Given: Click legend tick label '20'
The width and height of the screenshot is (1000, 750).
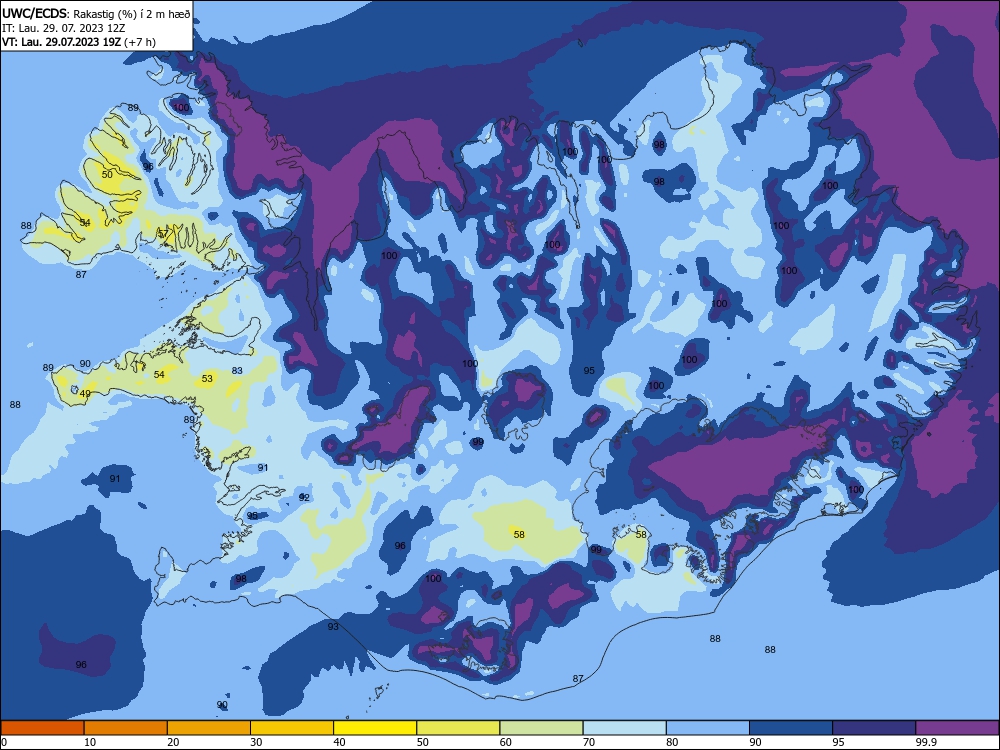Looking at the screenshot, I should coord(173,742).
